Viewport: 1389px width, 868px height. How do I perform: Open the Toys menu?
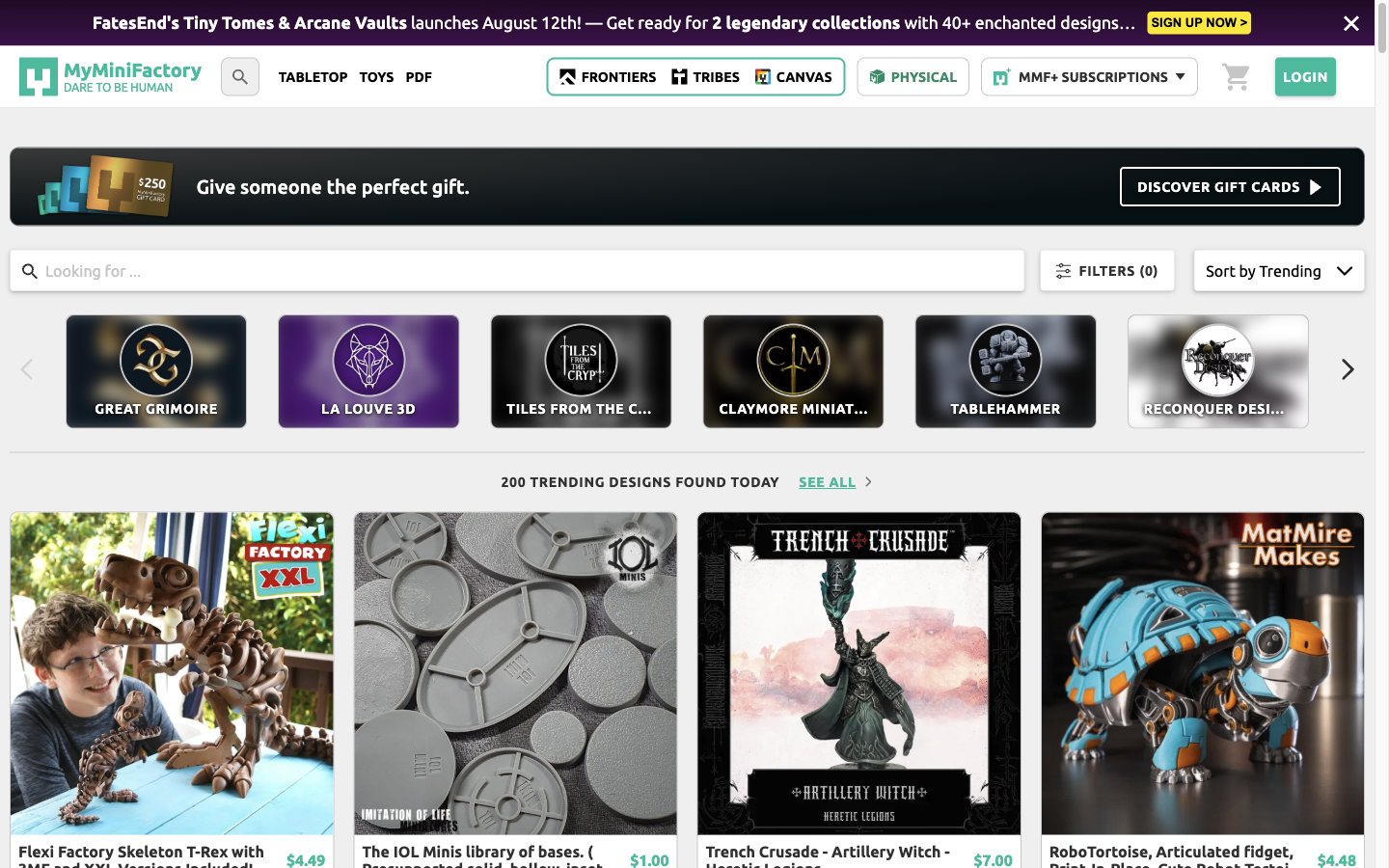pos(376,77)
